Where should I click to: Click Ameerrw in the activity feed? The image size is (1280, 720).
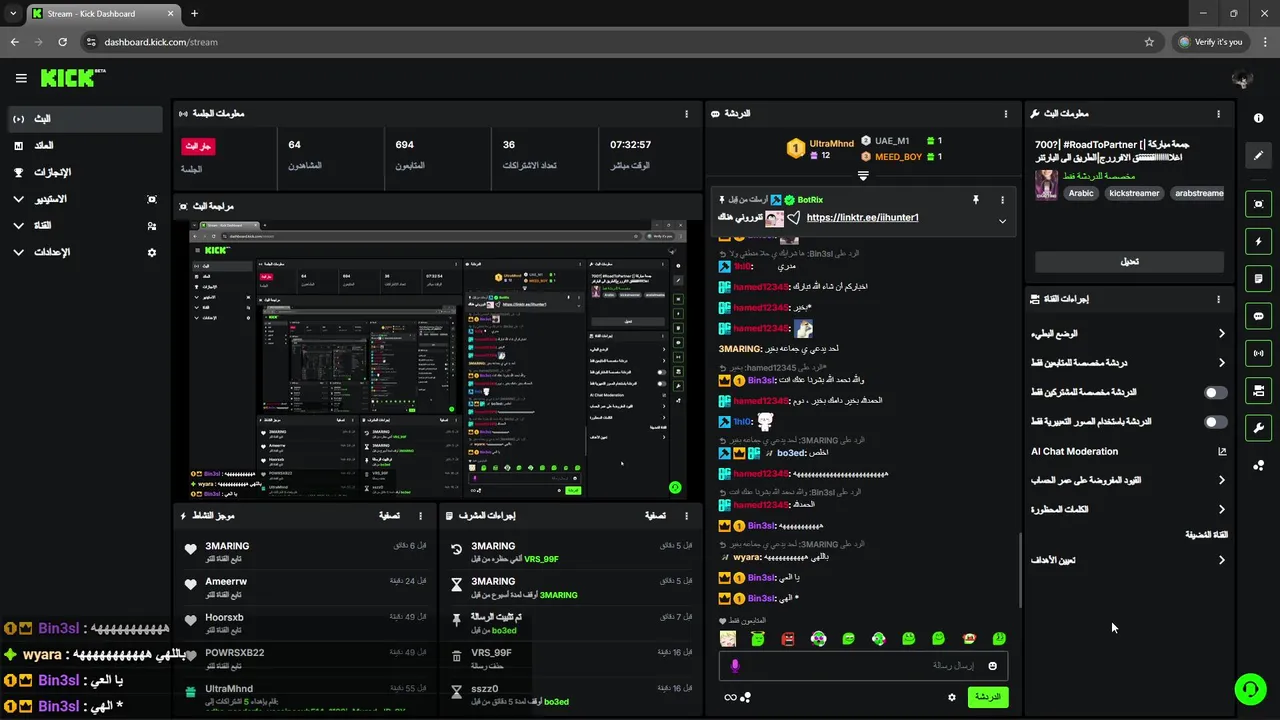coord(226,582)
